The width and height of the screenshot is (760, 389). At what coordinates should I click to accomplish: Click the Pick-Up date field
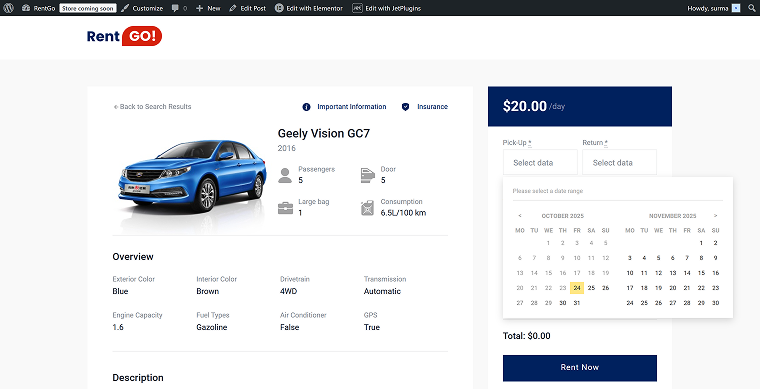(x=540, y=162)
